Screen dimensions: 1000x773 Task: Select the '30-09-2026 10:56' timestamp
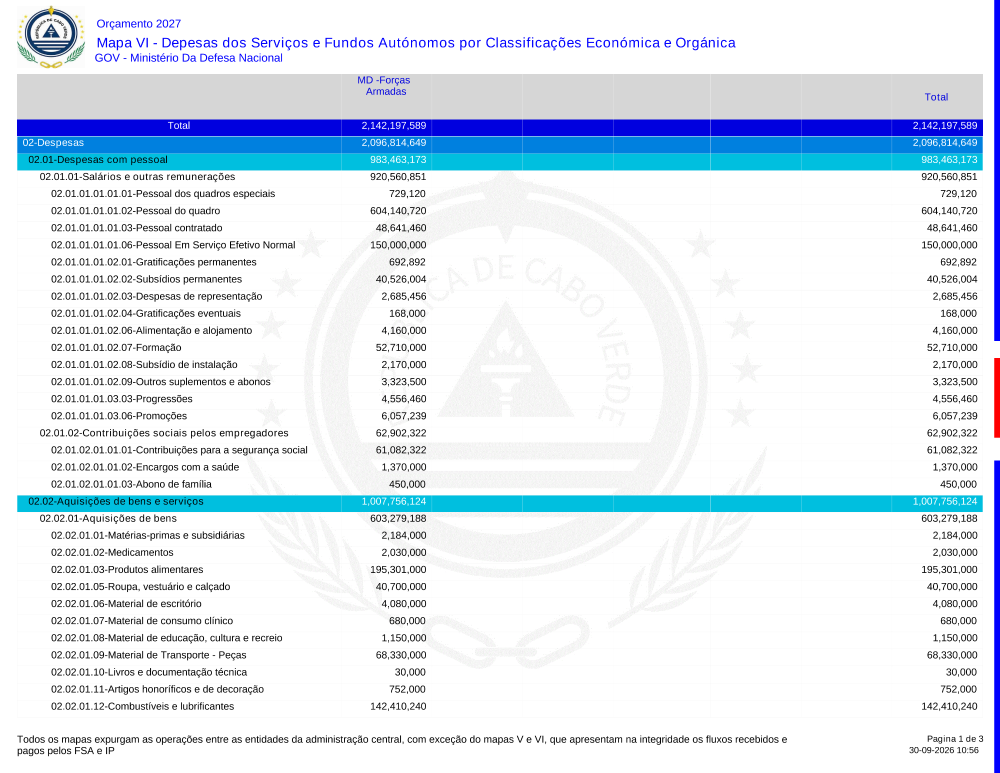pos(944,751)
